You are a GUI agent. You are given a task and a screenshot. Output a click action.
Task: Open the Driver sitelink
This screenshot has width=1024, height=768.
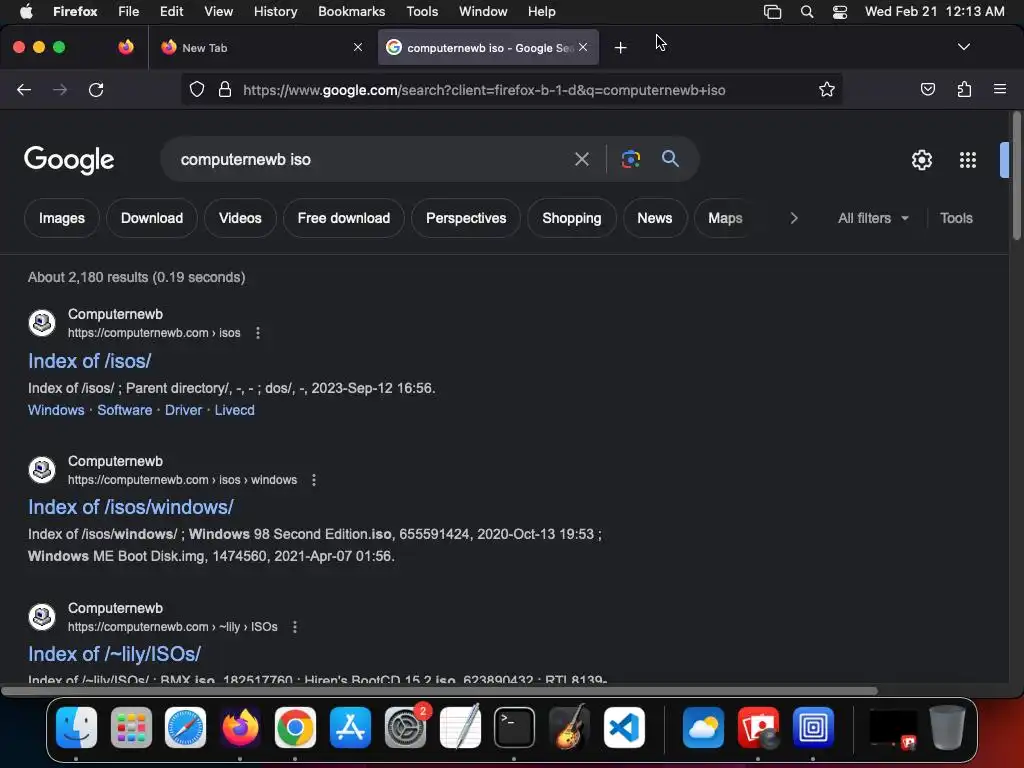point(184,410)
